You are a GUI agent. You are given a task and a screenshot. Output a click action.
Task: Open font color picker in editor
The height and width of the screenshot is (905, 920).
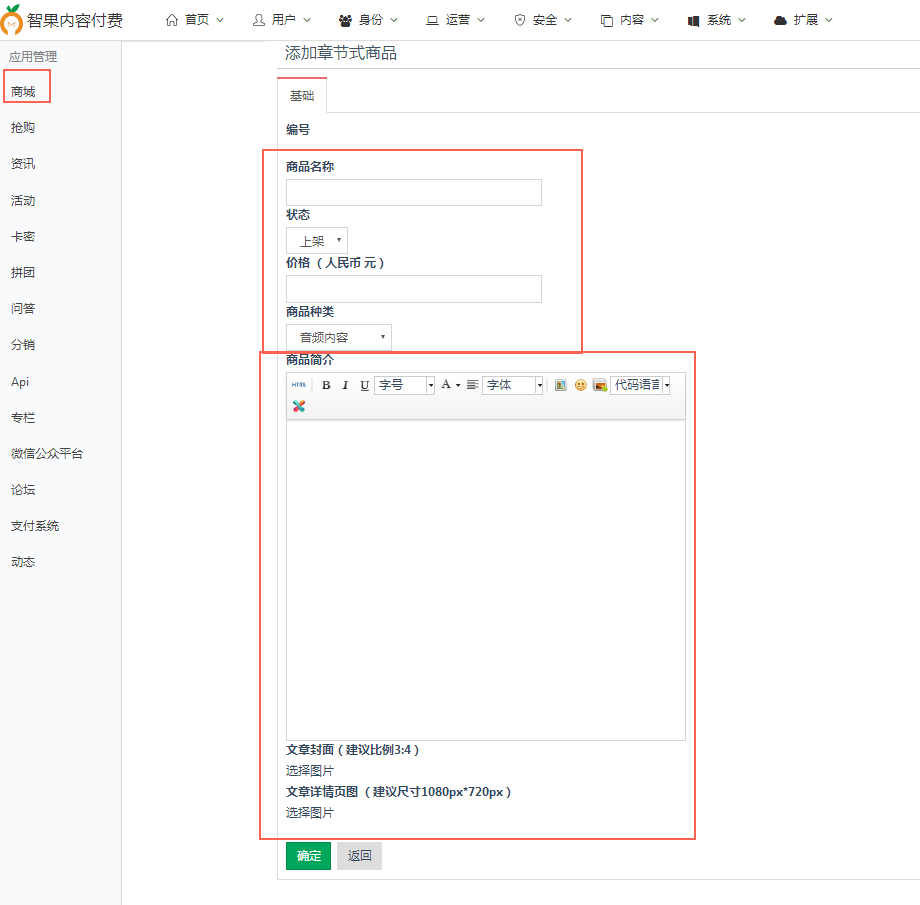click(450, 385)
